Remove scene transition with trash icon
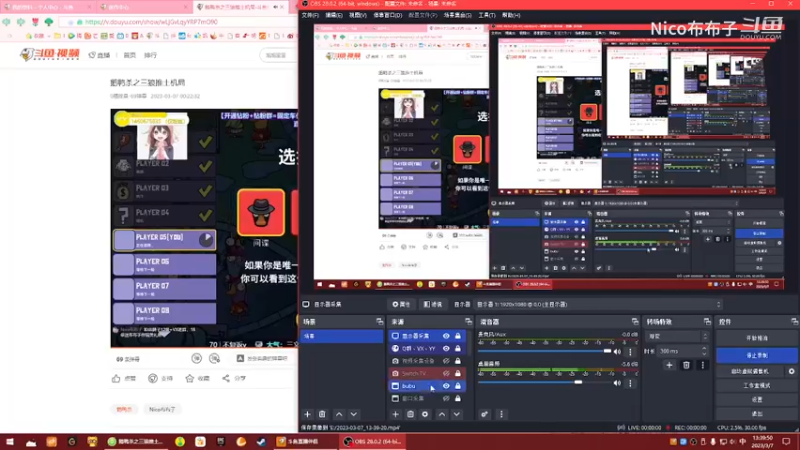This screenshot has height=450, width=800. click(686, 365)
